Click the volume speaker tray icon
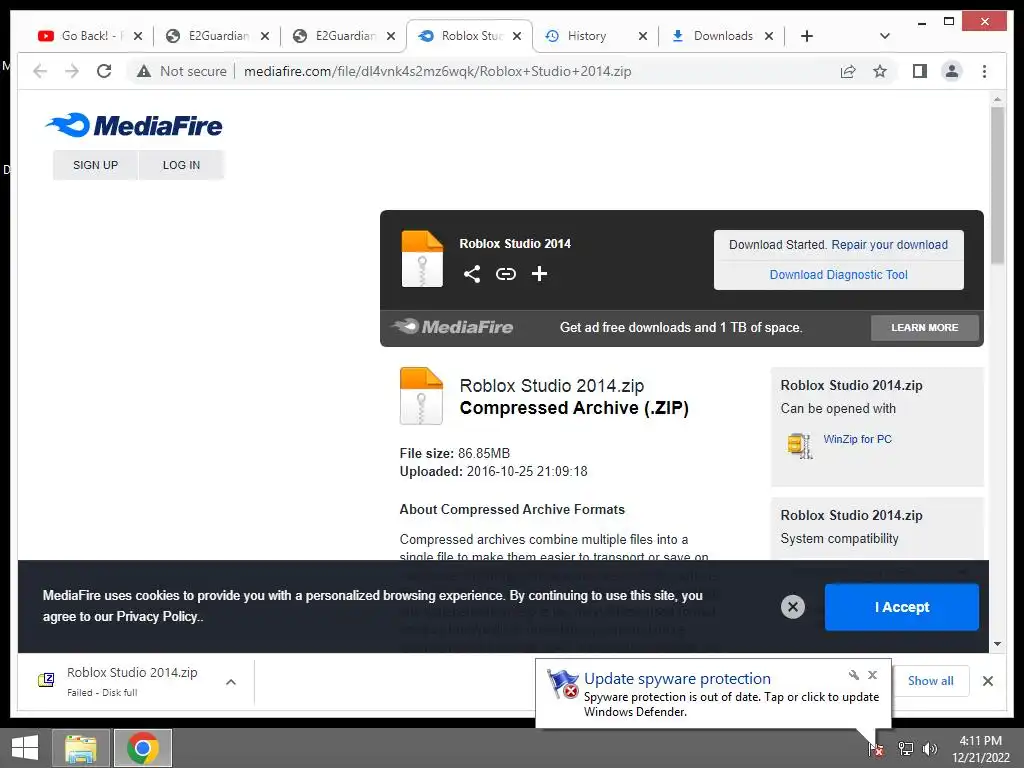 pyautogui.click(x=929, y=748)
